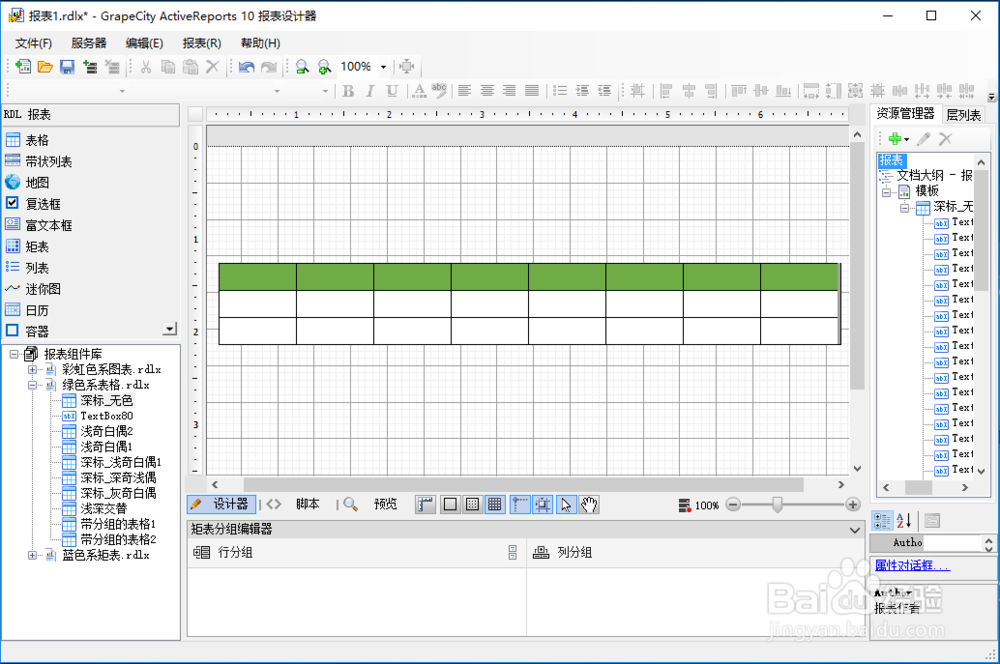This screenshot has height=664, width=1000.
Task: Click the font color A icon
Action: pos(419,91)
